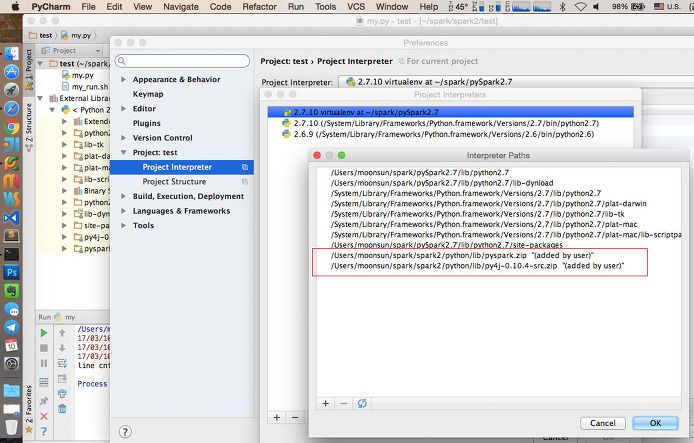Open Visual Studio Code from the dock
Image resolution: width=694 pixels, height=443 pixels.
click(12, 218)
